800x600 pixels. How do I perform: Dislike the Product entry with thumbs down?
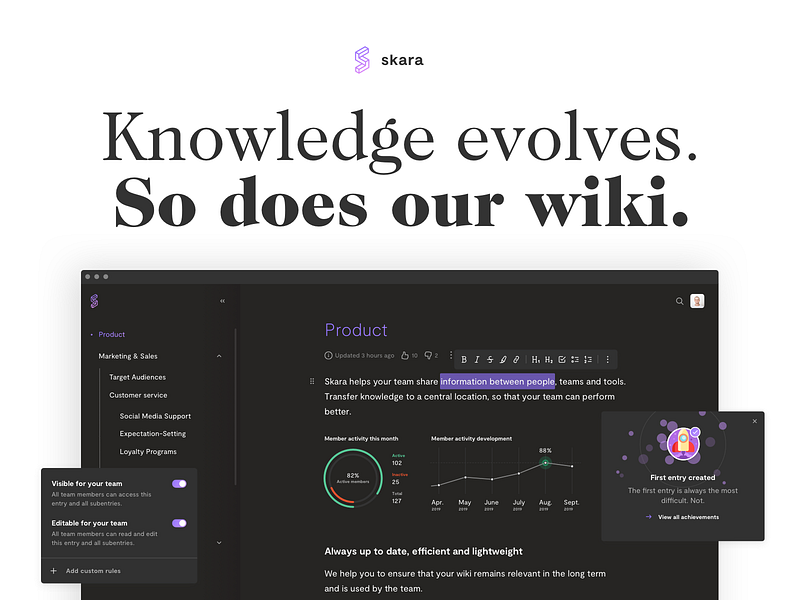tap(428, 356)
